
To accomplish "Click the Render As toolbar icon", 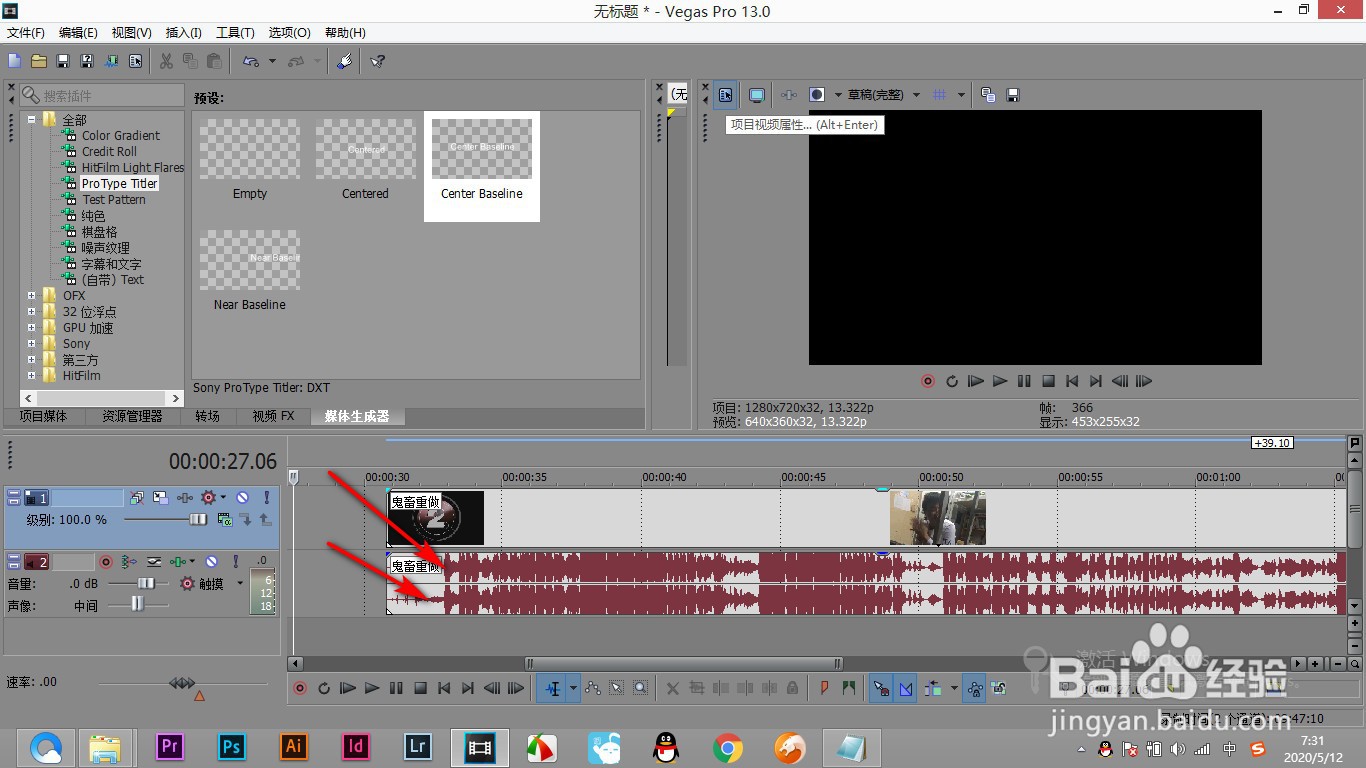I will [110, 61].
